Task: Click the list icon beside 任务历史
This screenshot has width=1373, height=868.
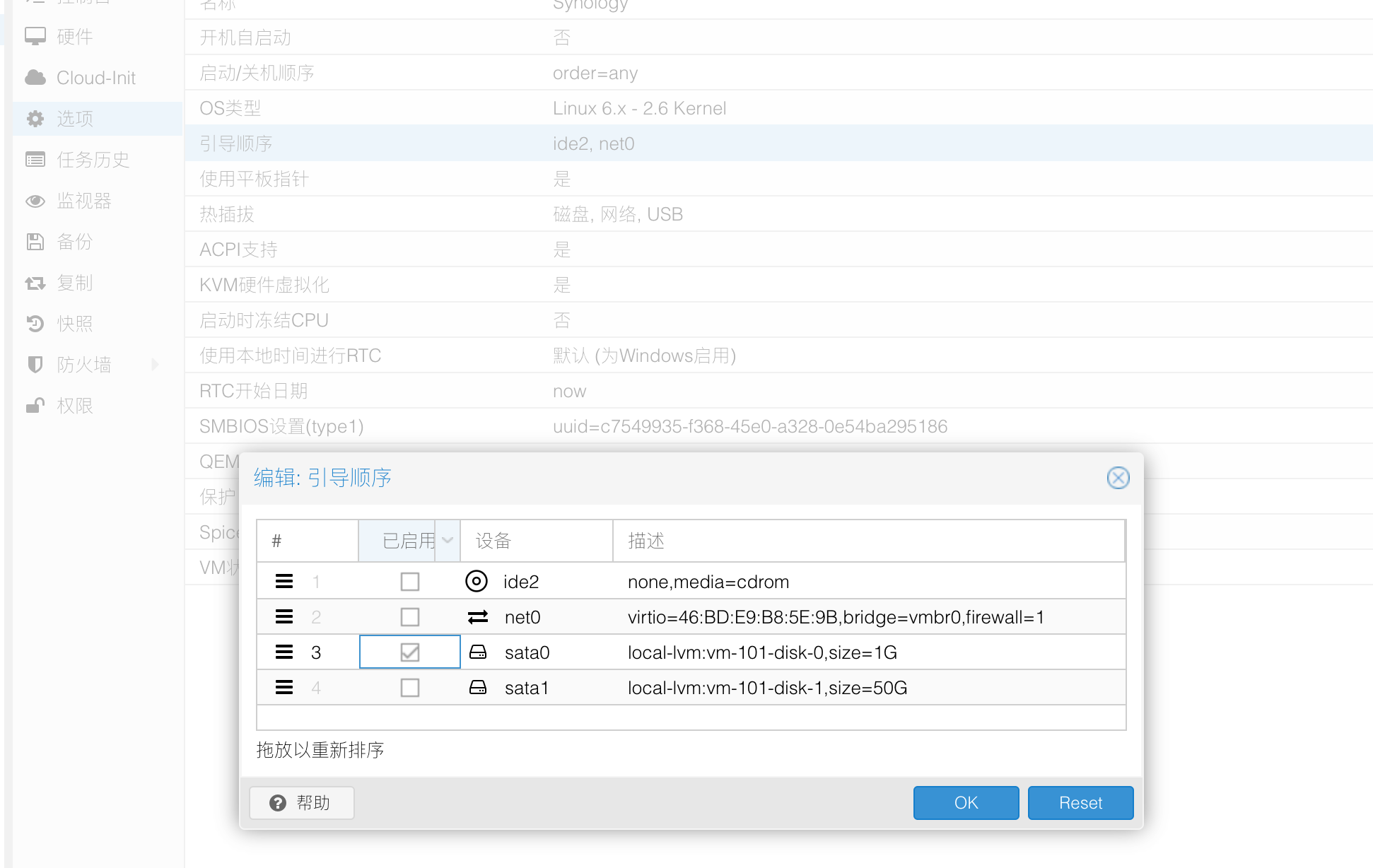Action: pos(35,160)
